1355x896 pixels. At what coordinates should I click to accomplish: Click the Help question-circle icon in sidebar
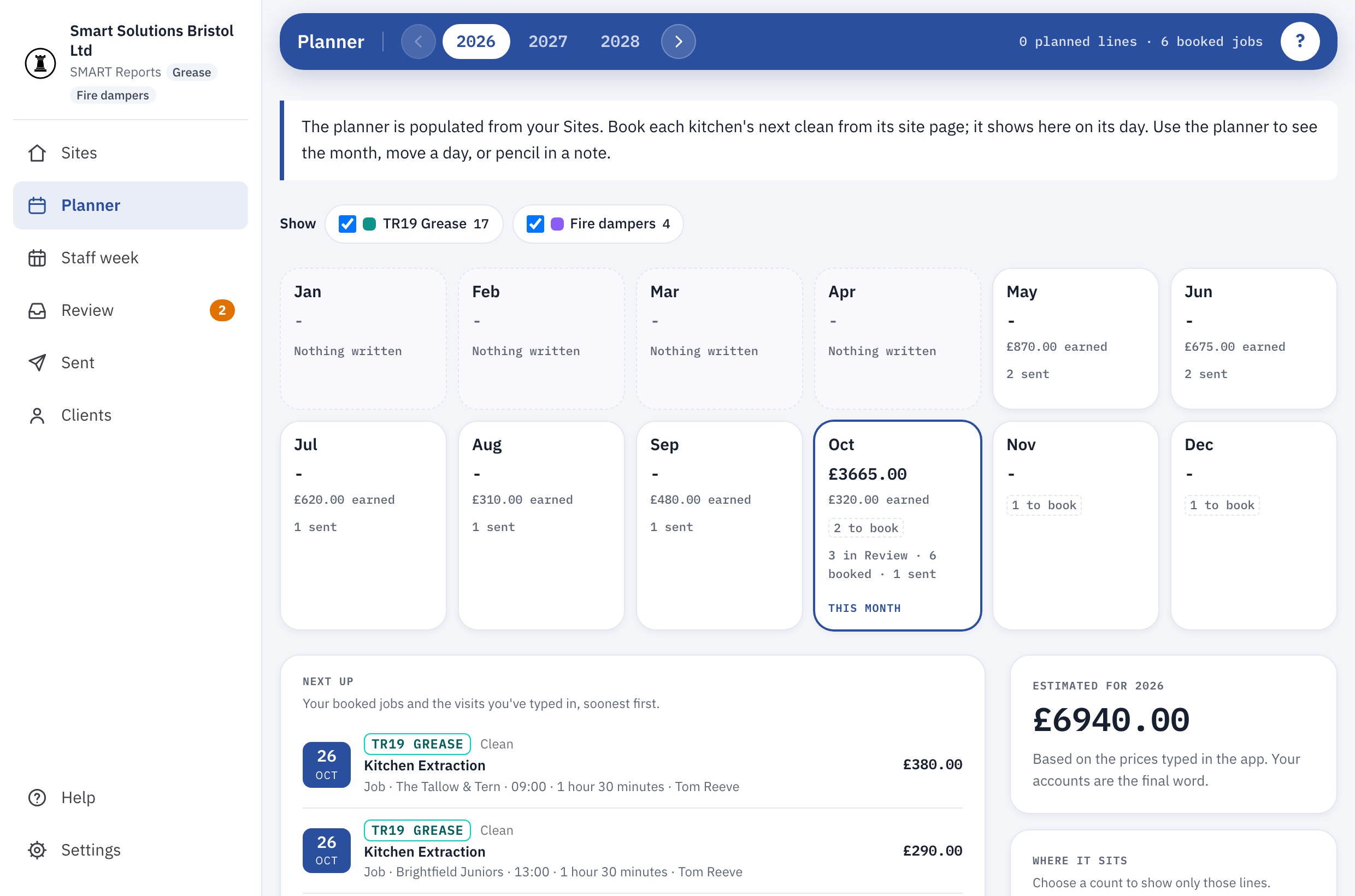[x=37, y=798]
